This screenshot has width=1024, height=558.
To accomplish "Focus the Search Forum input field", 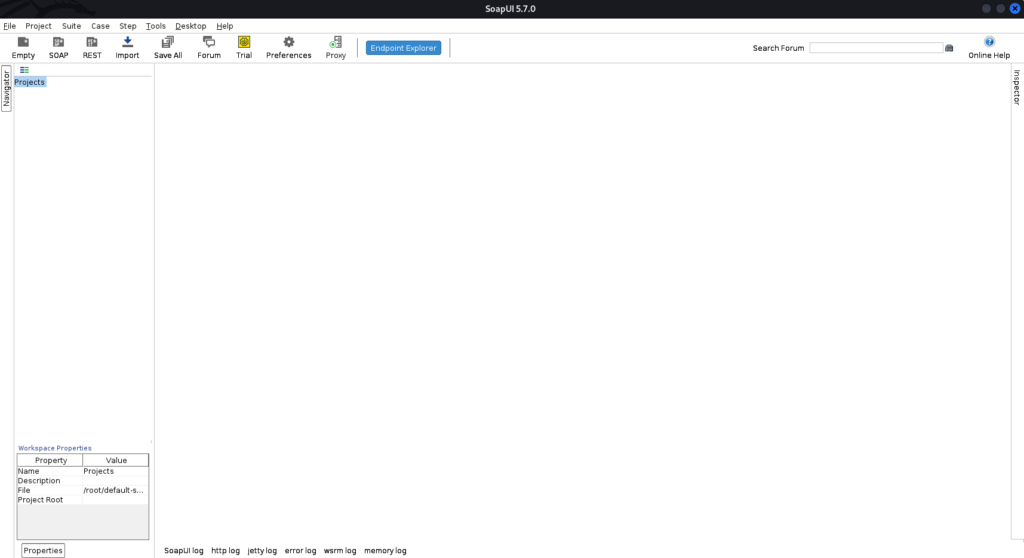I will coord(876,48).
